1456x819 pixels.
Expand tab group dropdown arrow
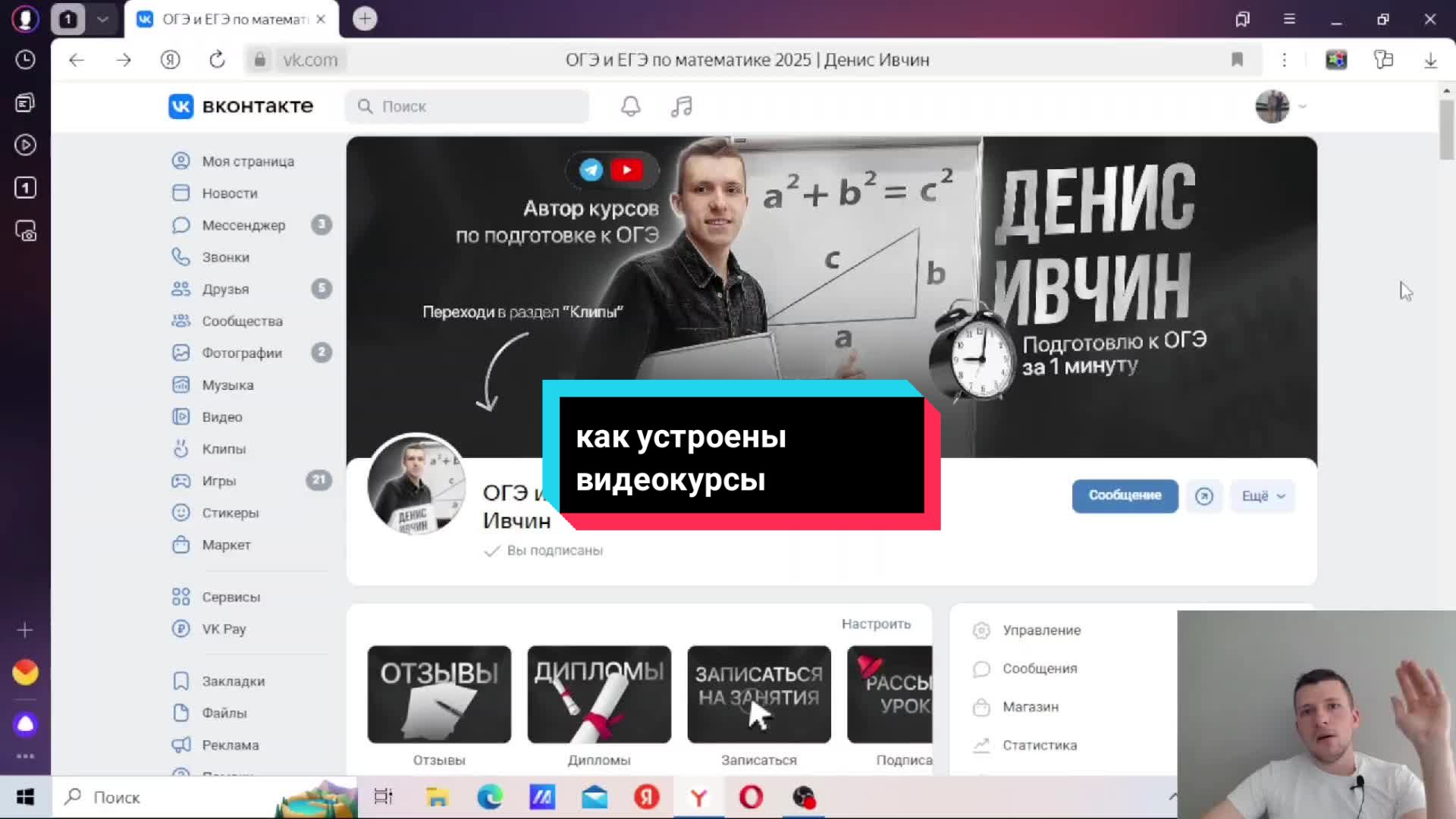click(102, 19)
